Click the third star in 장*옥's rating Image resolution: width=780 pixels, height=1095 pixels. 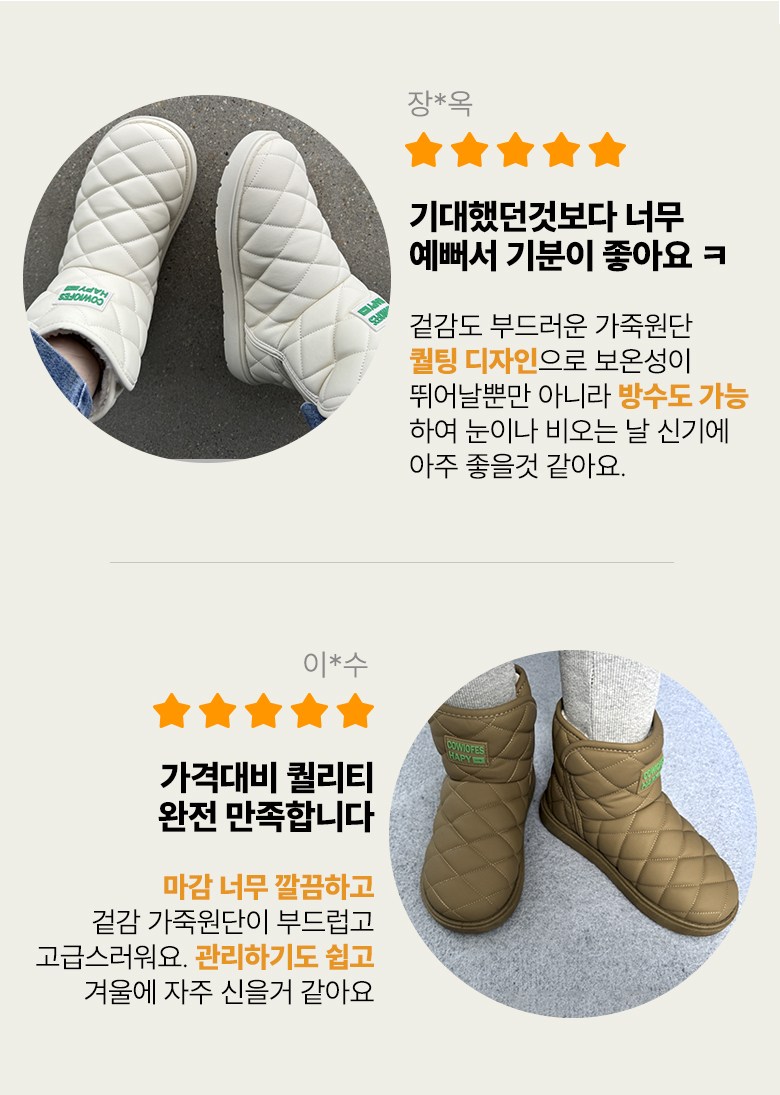(515, 150)
